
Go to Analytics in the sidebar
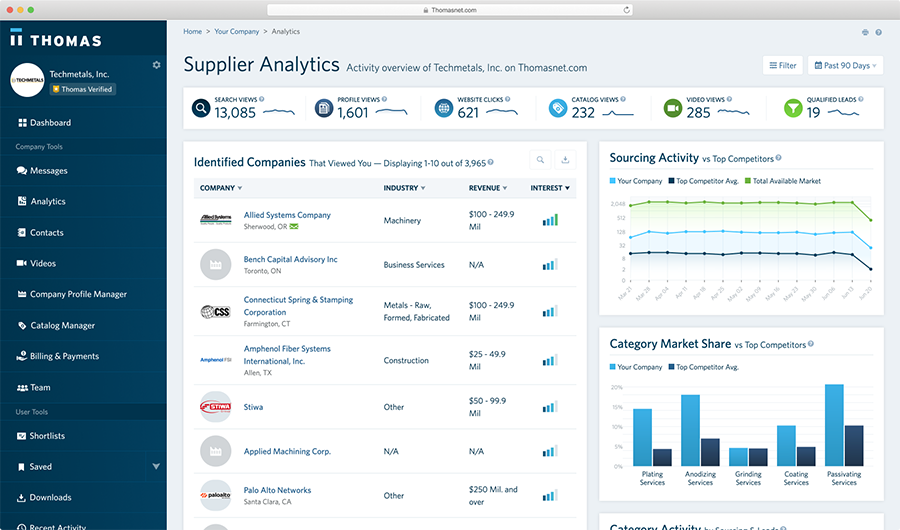(83, 202)
